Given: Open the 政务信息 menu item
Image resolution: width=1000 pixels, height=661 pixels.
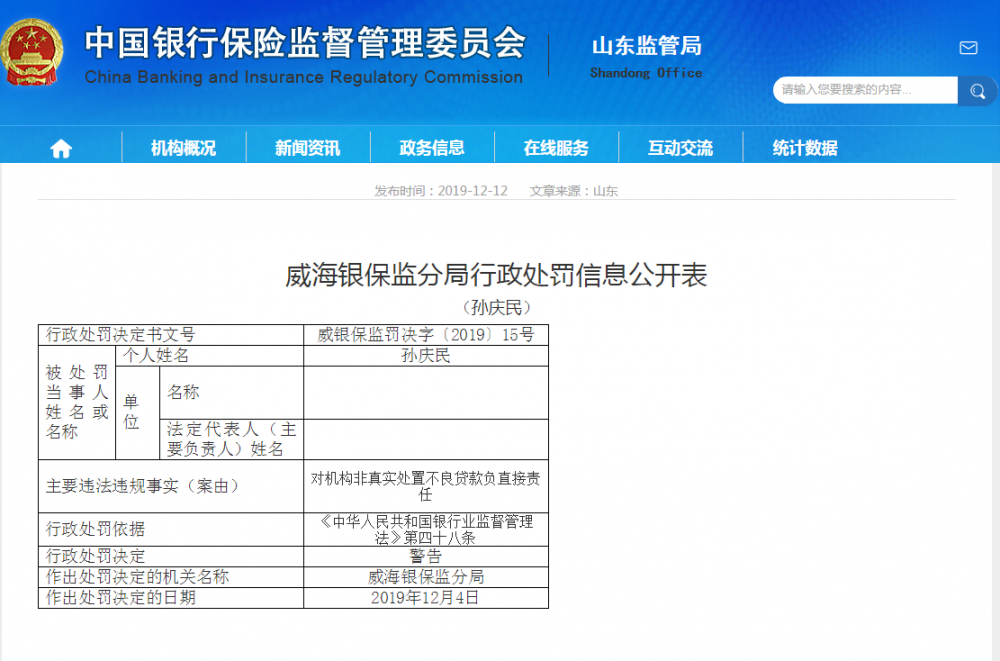Looking at the screenshot, I should [432, 146].
